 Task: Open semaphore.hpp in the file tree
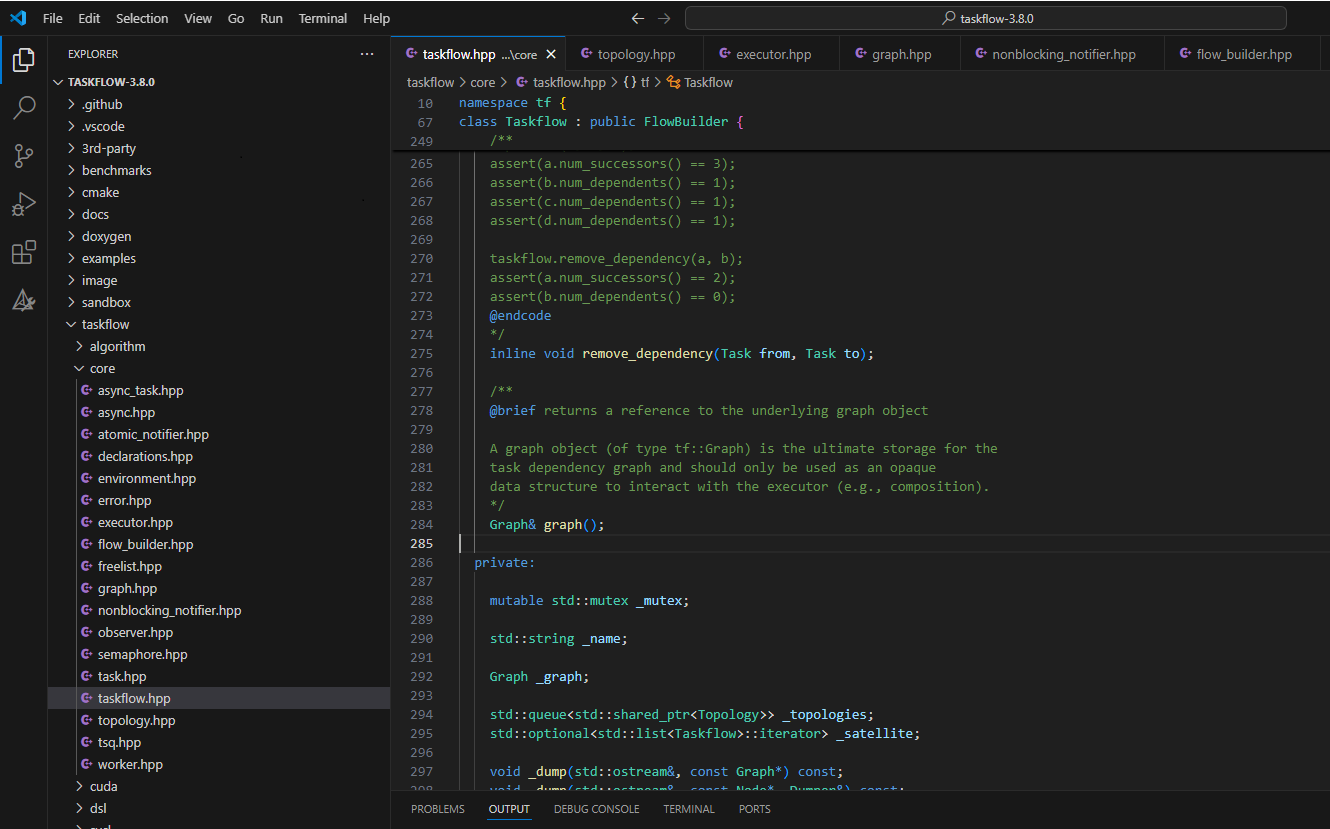(142, 654)
